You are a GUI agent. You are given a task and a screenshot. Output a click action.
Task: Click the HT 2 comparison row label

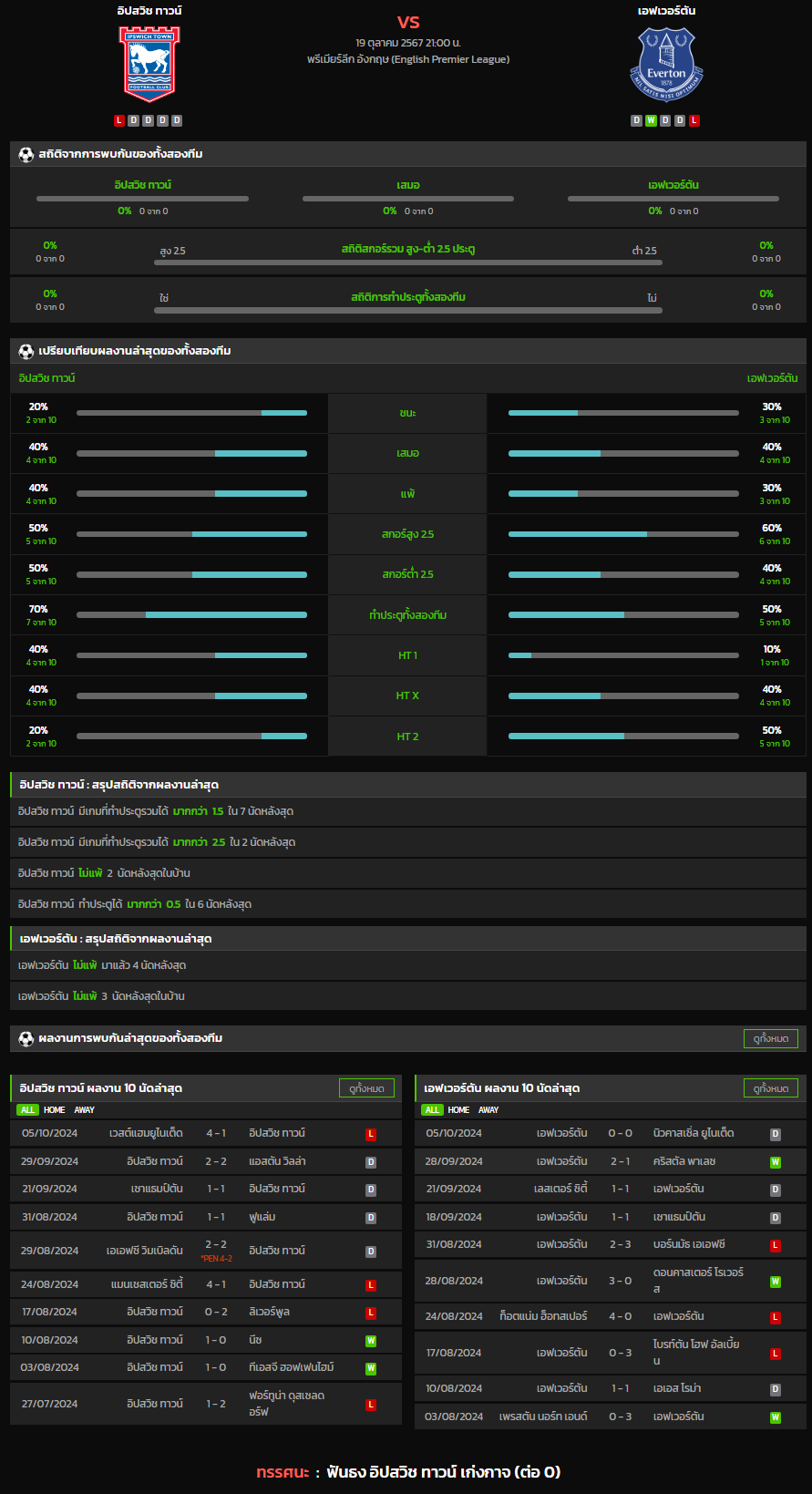click(407, 737)
